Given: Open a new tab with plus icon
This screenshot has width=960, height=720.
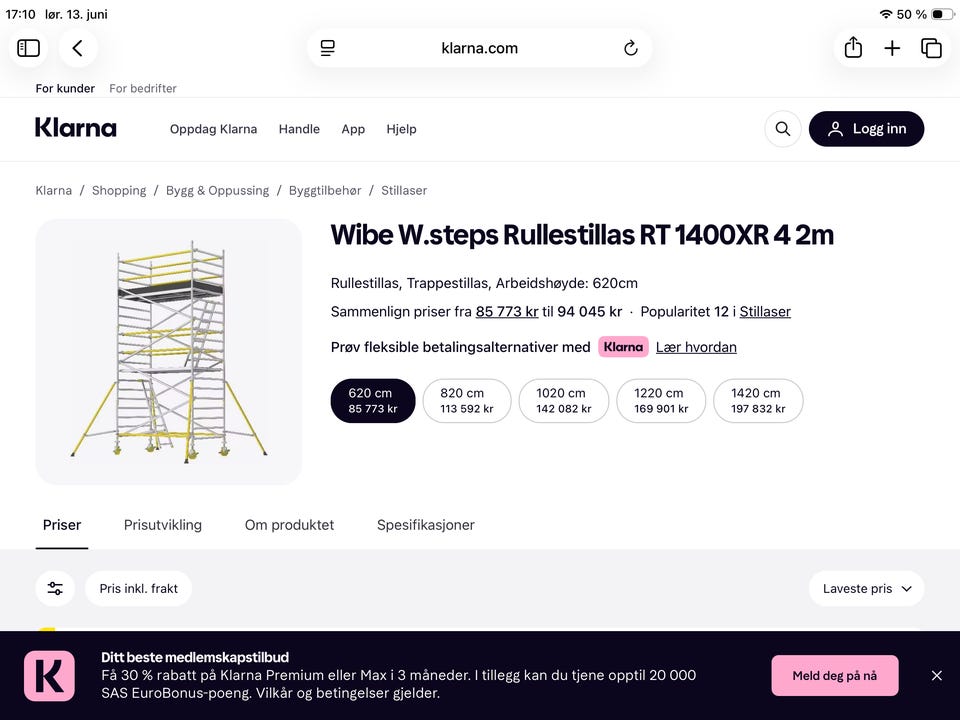Looking at the screenshot, I should point(892,48).
